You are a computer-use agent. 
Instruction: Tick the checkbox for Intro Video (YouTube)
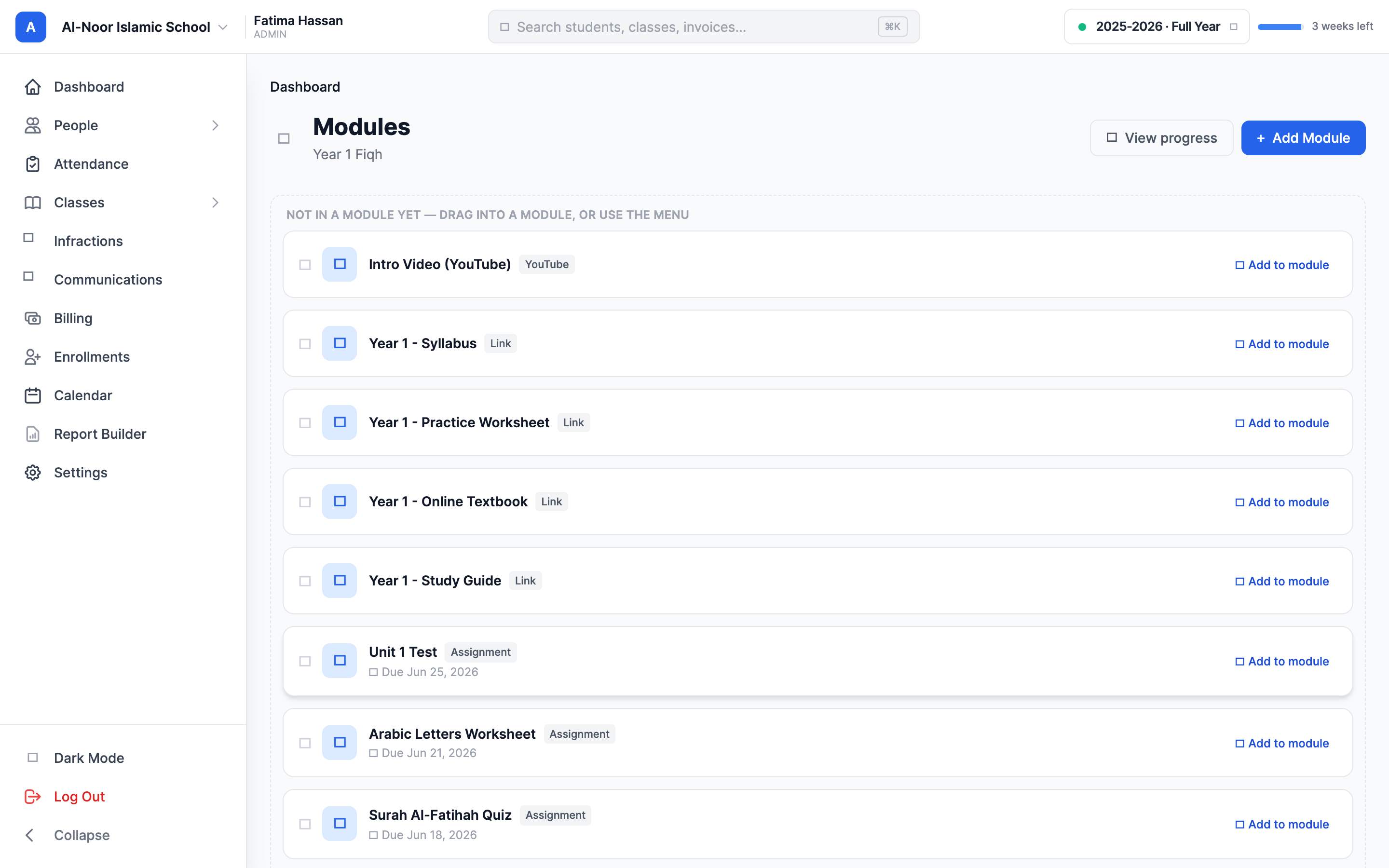tap(305, 265)
